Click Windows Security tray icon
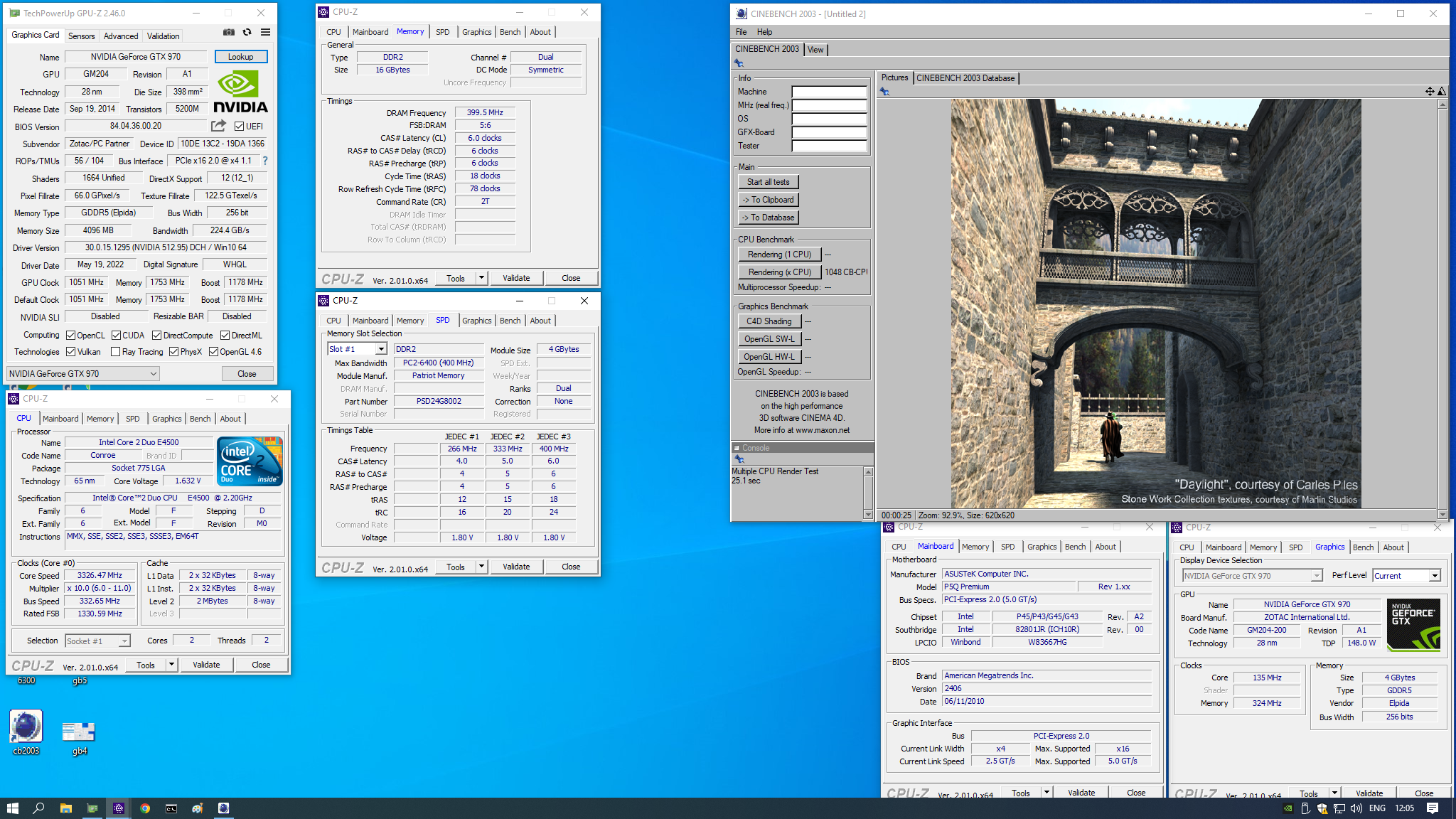The image size is (1456, 819). coord(1322,808)
